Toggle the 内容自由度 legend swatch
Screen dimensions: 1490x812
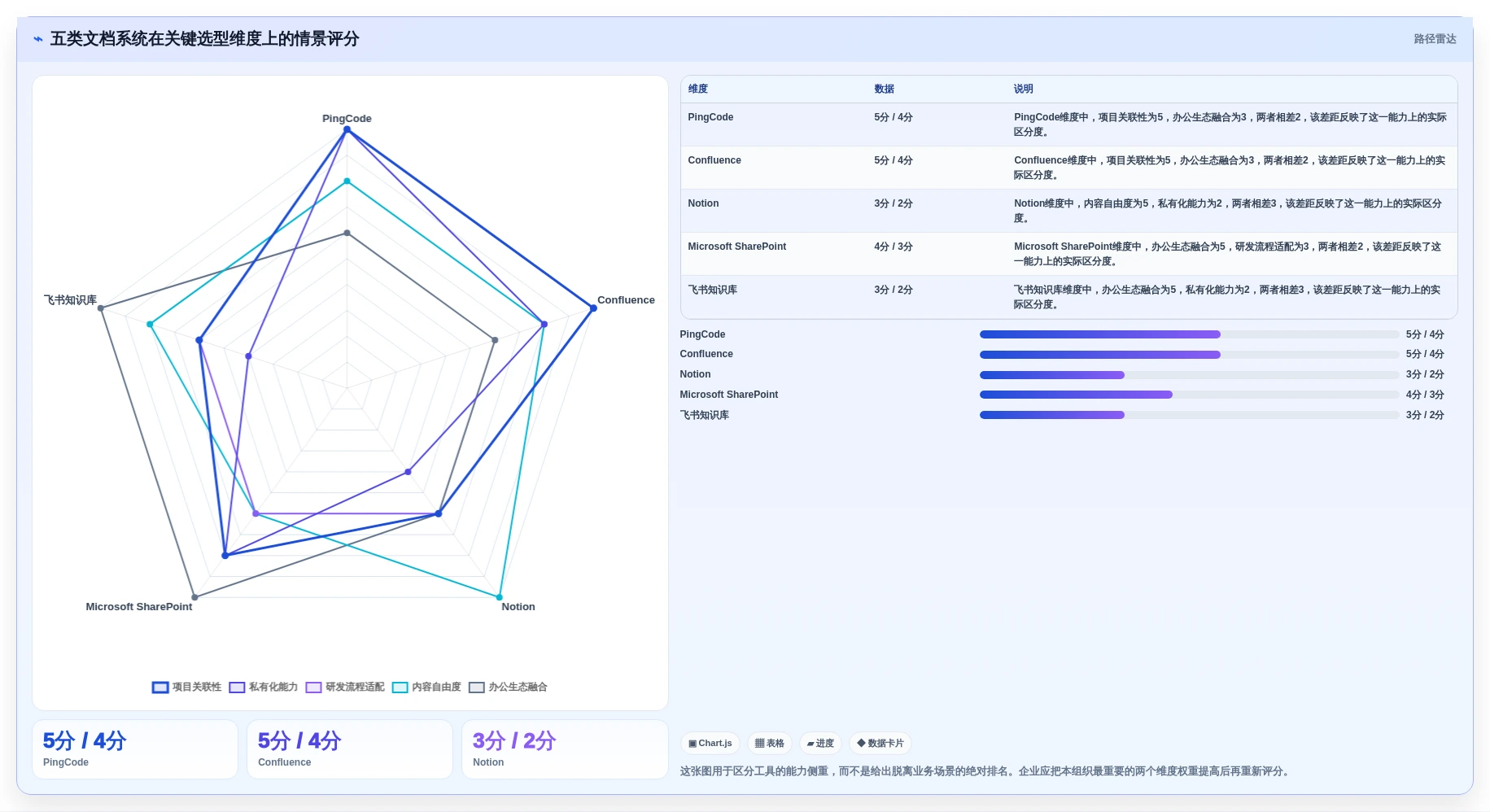pos(400,688)
